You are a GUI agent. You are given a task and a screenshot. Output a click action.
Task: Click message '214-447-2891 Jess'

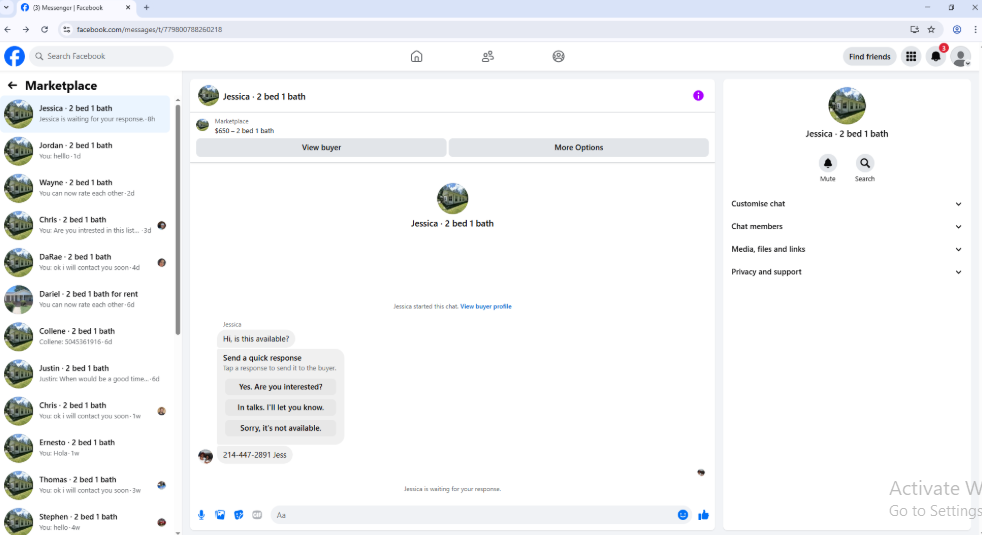click(x=255, y=455)
